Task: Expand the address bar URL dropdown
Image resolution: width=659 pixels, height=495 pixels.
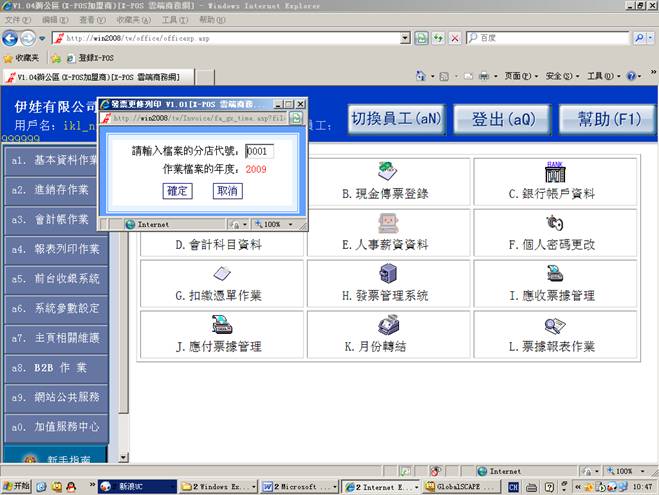Action: 405,38
